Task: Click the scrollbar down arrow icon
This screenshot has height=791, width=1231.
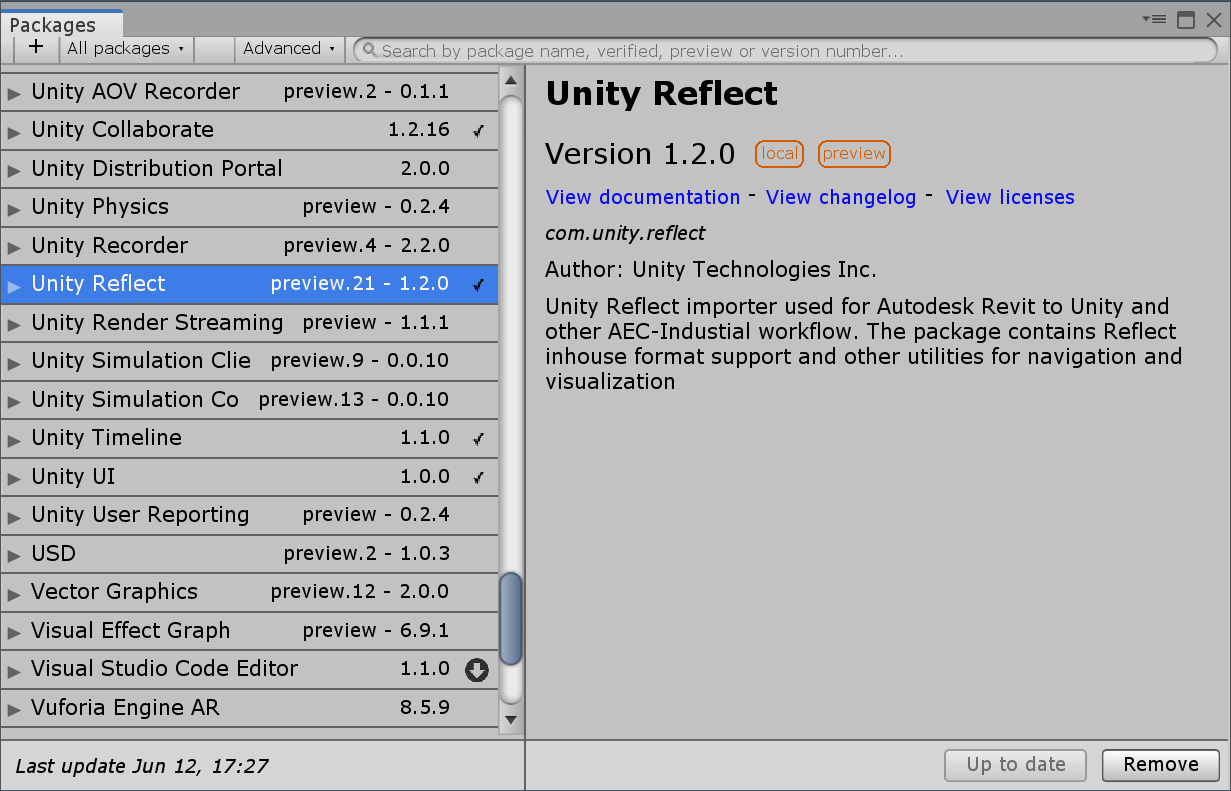Action: [510, 719]
